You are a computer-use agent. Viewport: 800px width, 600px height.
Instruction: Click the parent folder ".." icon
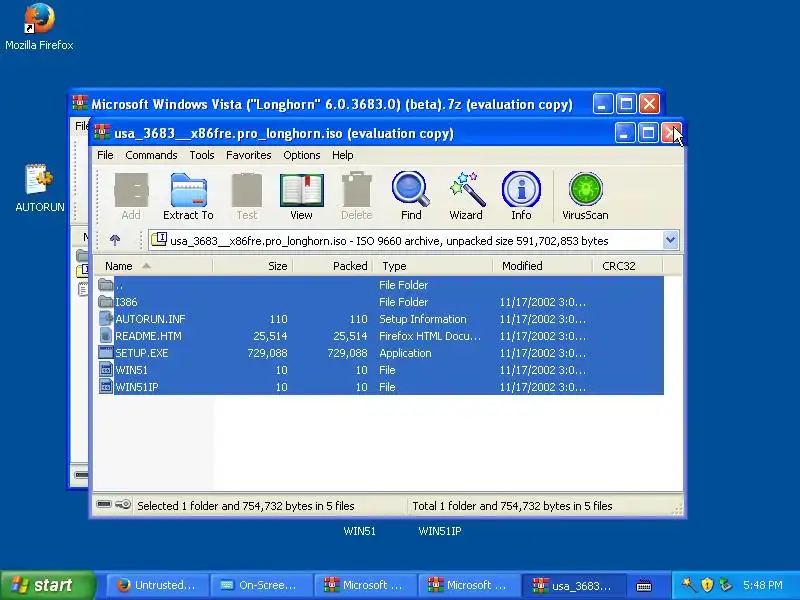pos(106,285)
